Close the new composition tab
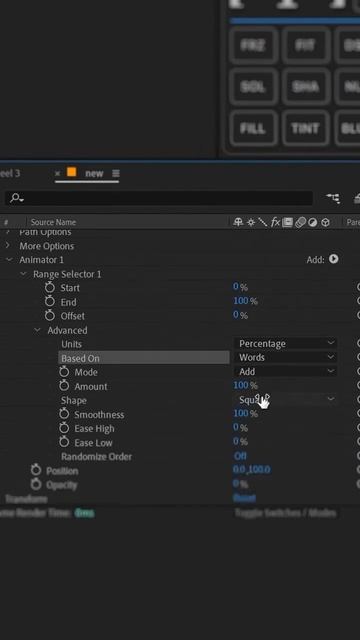 [x=57, y=173]
